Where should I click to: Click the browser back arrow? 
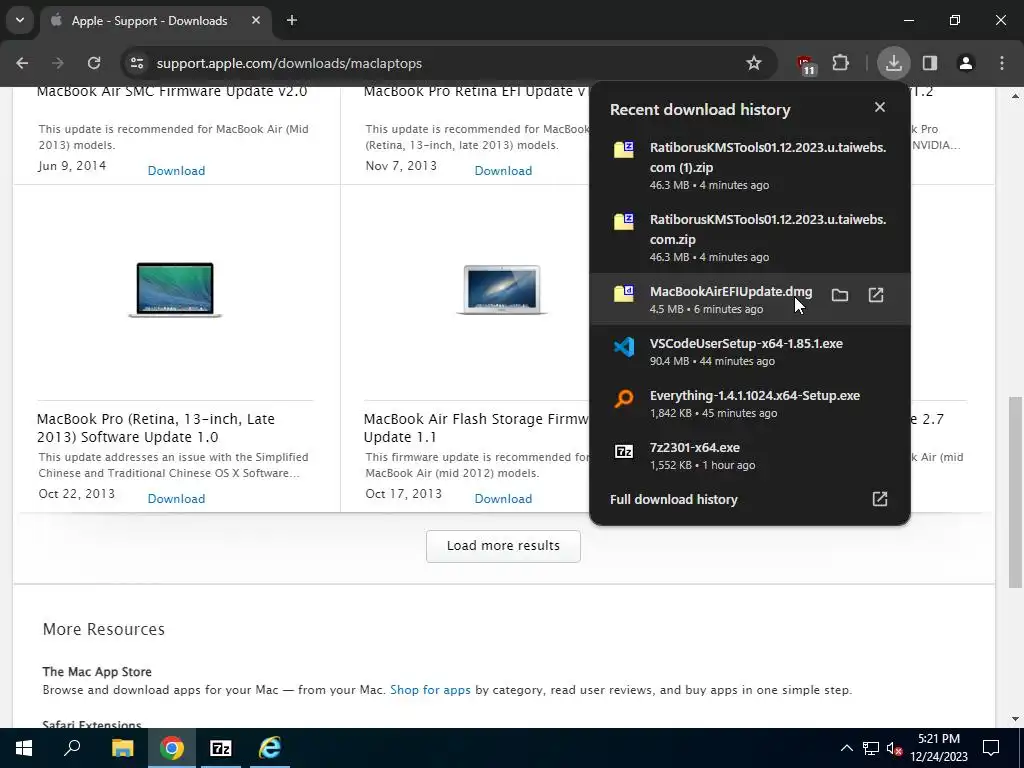[22, 63]
